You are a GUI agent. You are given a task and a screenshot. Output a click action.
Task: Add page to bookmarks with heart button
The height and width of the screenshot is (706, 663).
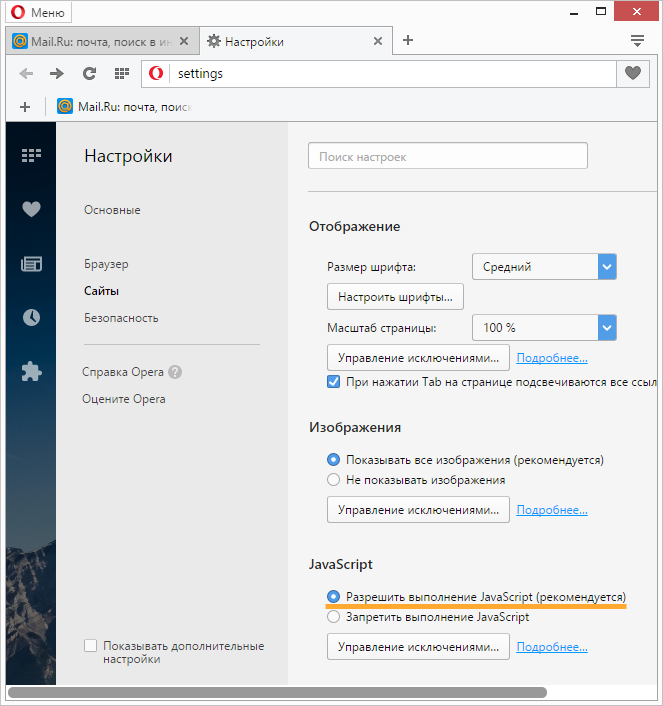click(632, 73)
